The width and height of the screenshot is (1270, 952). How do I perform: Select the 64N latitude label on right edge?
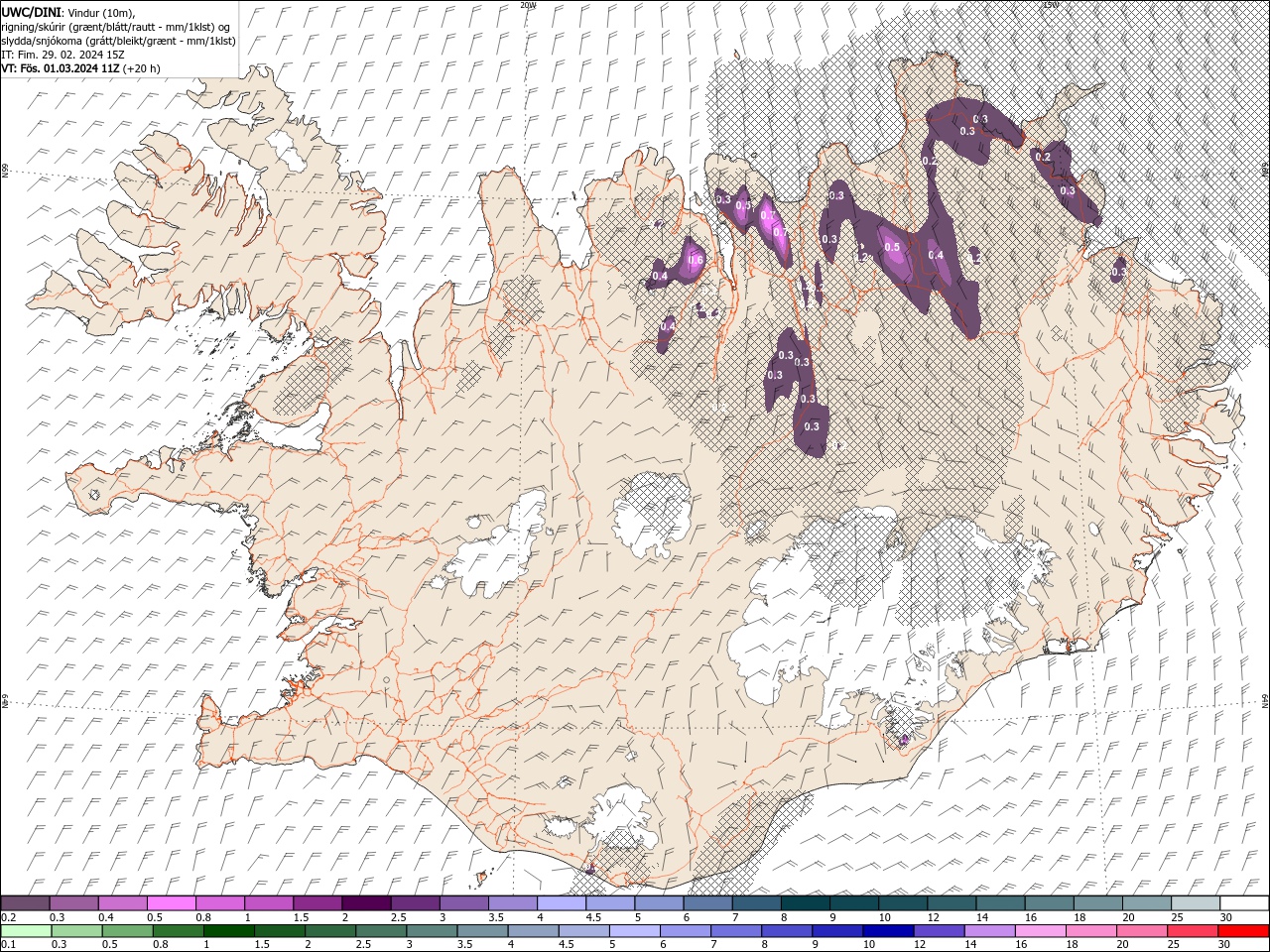pos(1265,700)
